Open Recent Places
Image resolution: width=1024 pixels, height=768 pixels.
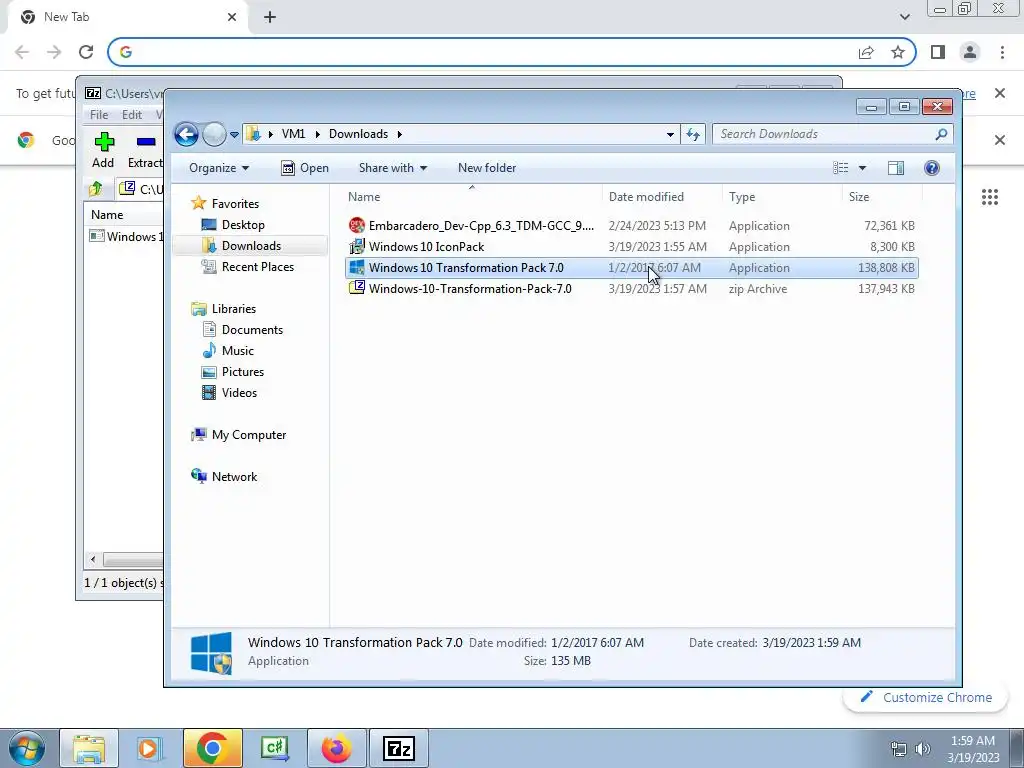tap(257, 266)
